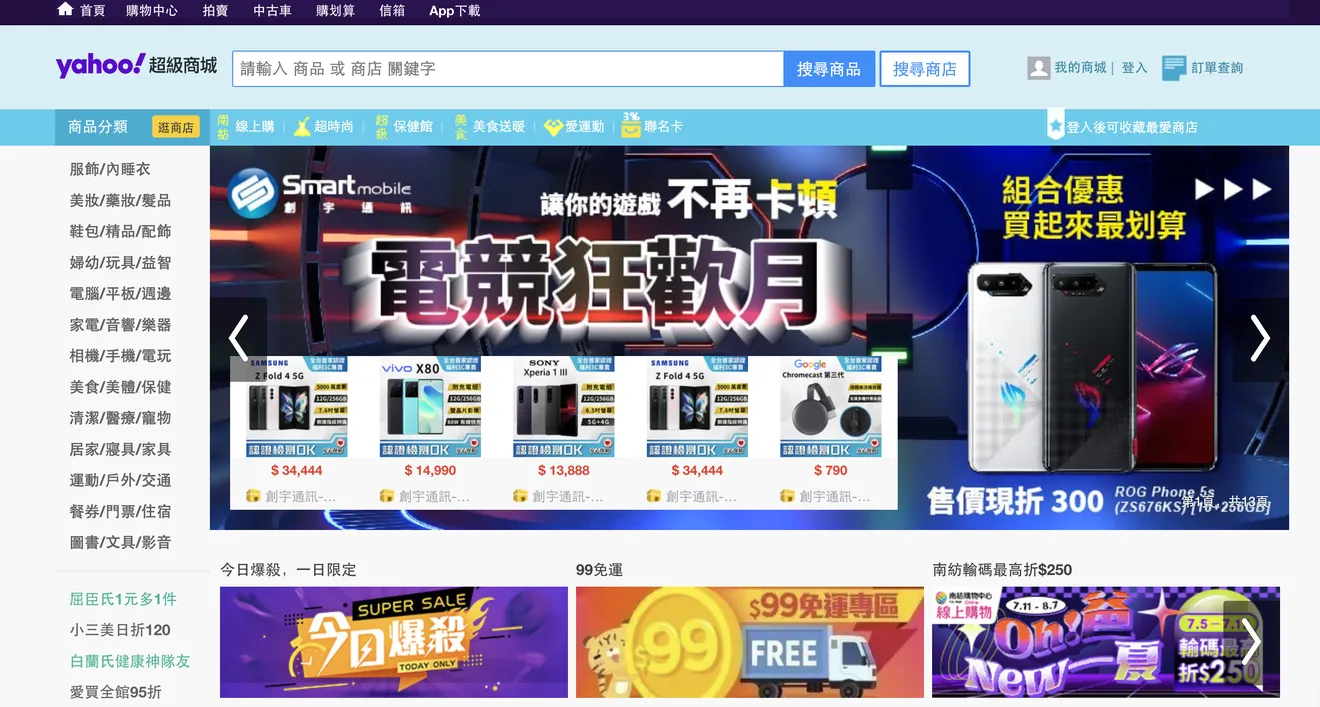Image resolution: width=1320 pixels, height=707 pixels.
Task: Show next slide of main banner
Action: coord(1260,338)
